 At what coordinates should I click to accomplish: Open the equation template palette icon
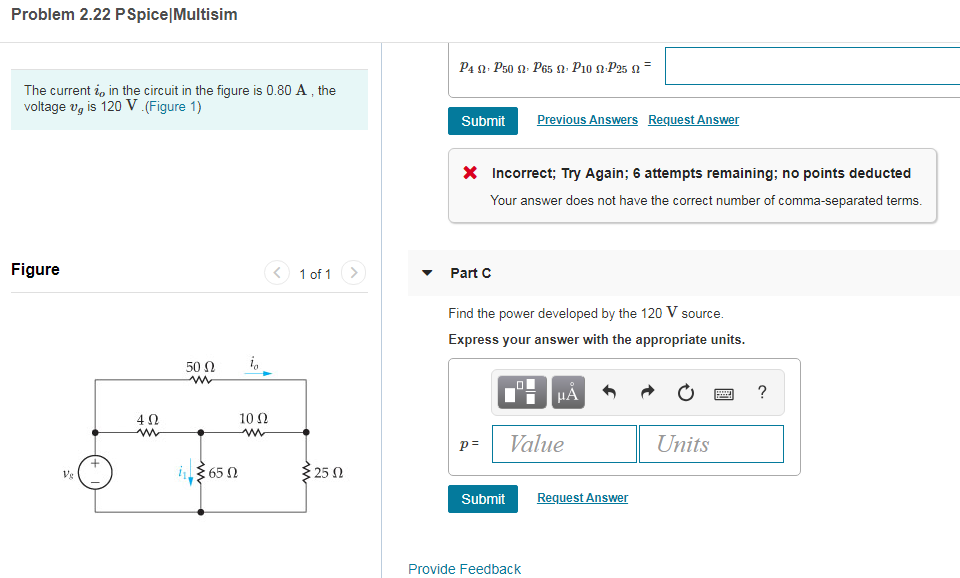(519, 392)
